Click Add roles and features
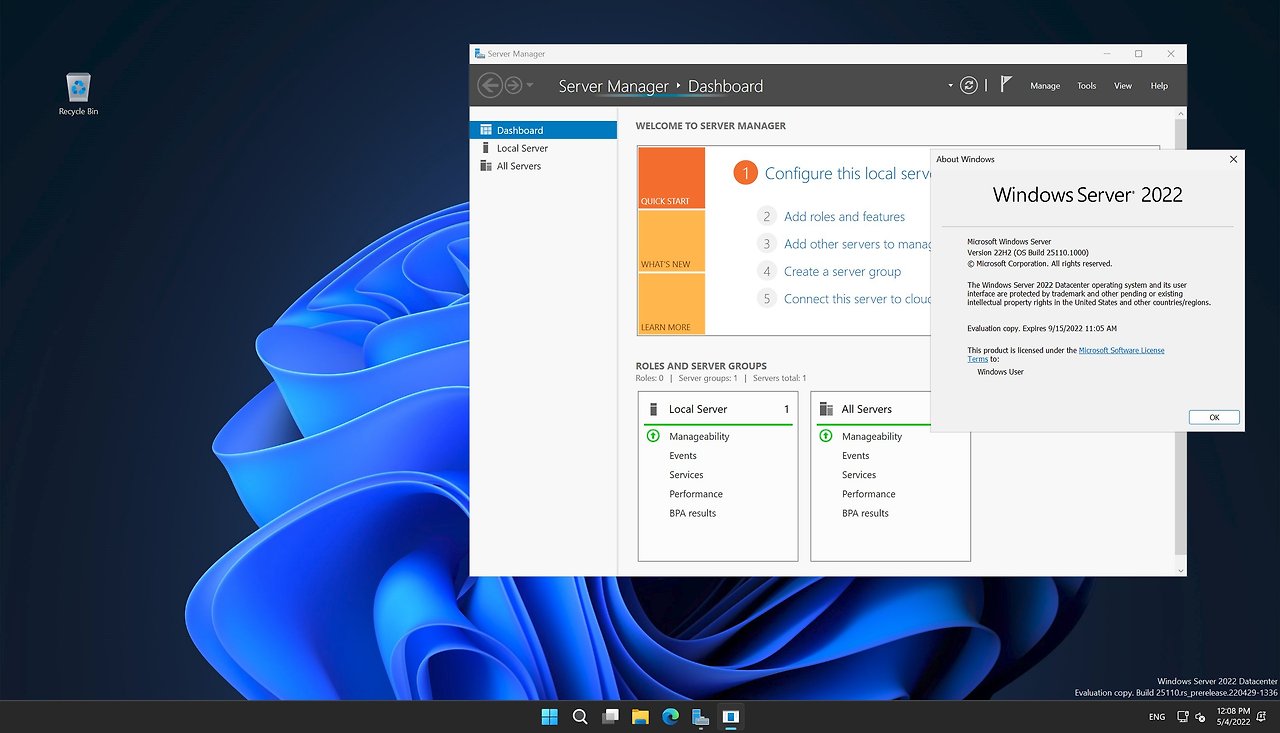Image resolution: width=1280 pixels, height=733 pixels. [x=844, y=216]
